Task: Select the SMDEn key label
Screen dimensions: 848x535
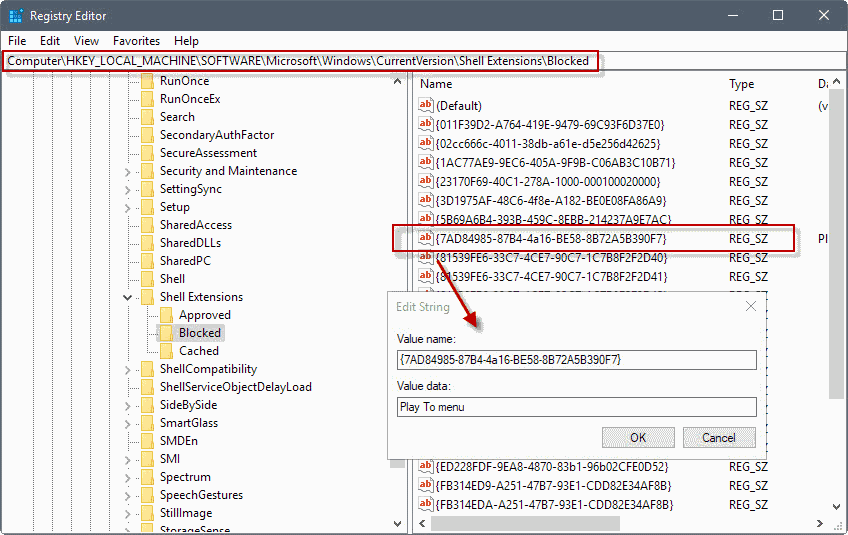Action: click(178, 441)
